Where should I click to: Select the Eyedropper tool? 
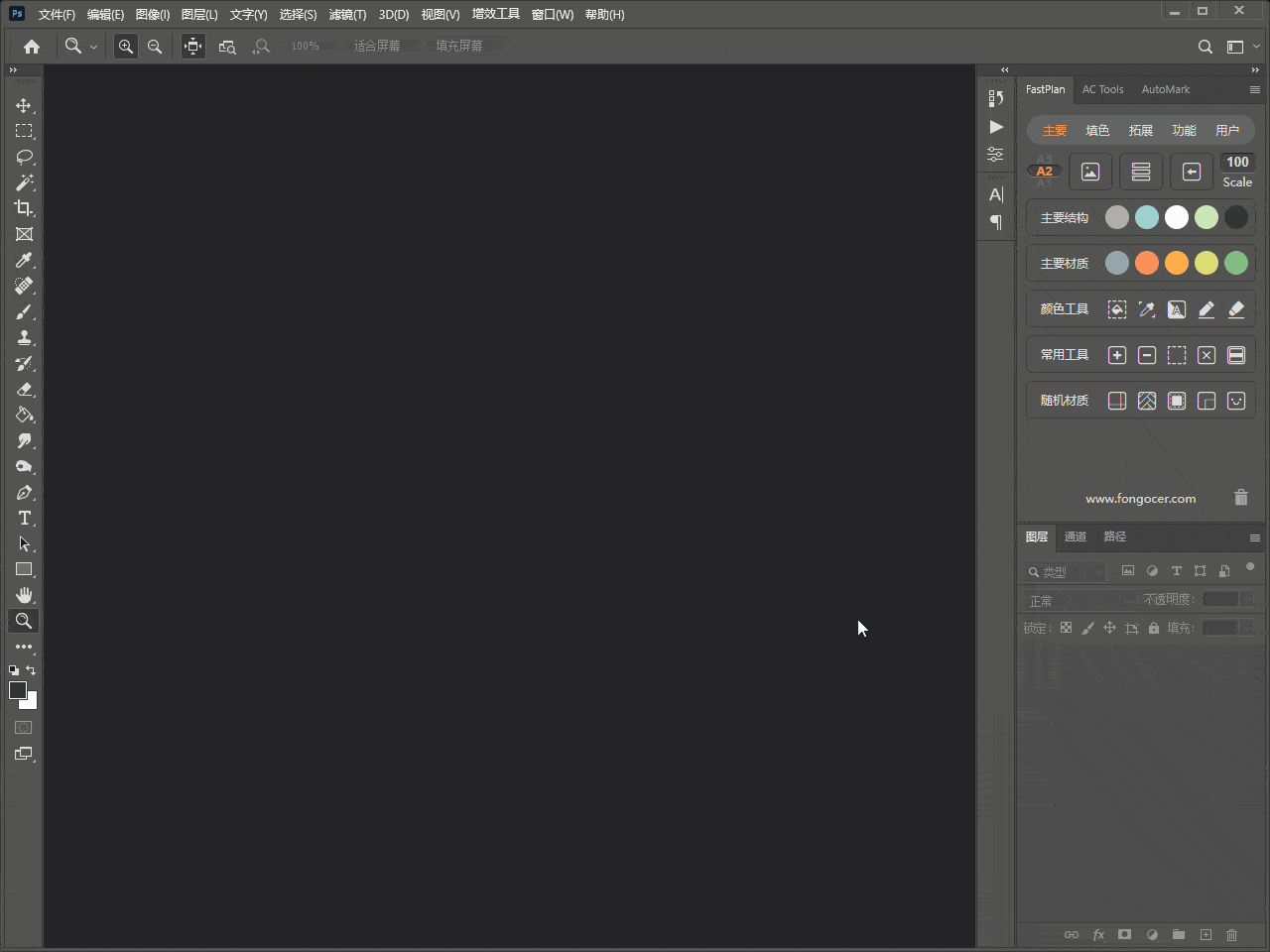click(x=24, y=260)
